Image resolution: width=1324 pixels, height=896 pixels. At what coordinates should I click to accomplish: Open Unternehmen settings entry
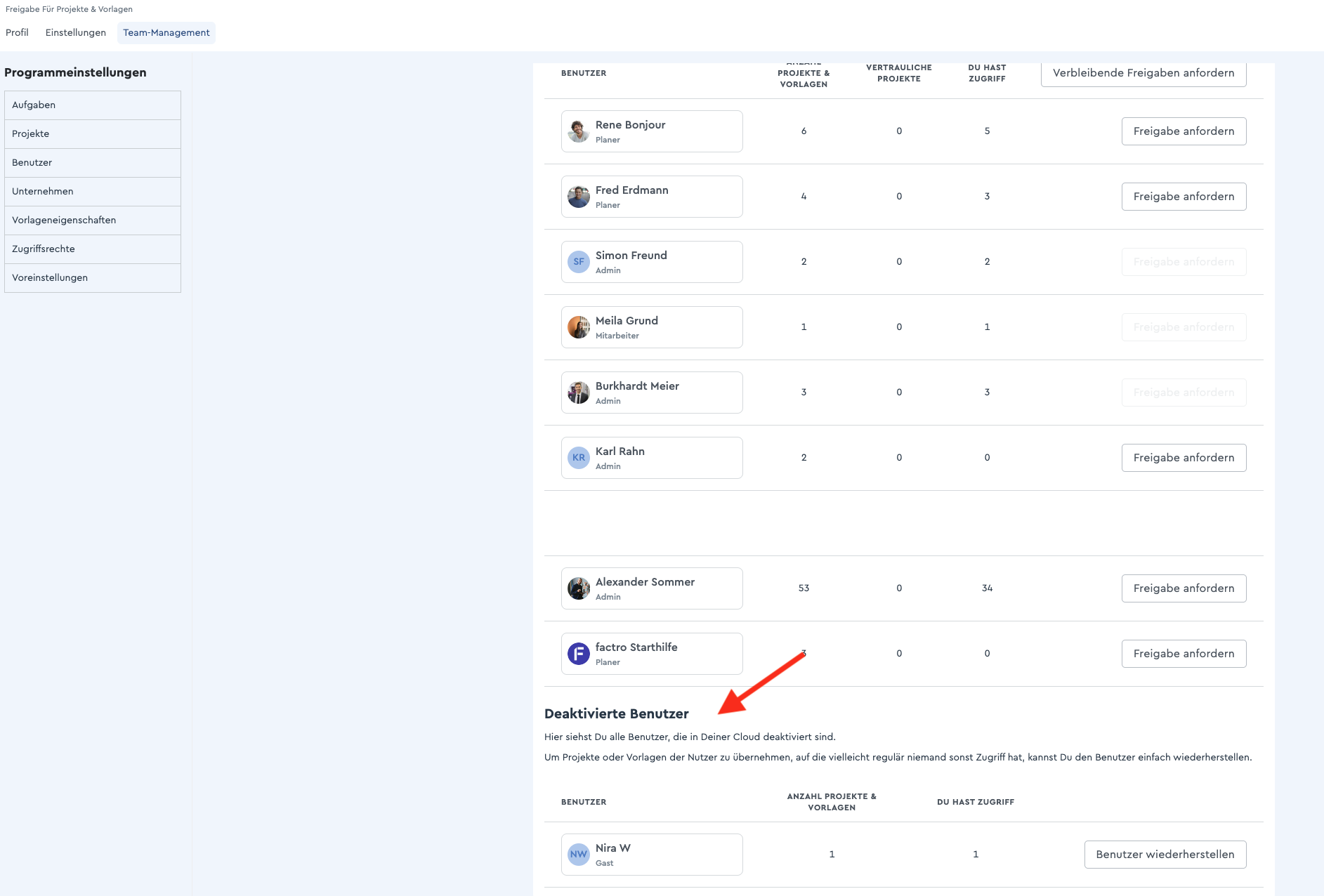click(93, 192)
